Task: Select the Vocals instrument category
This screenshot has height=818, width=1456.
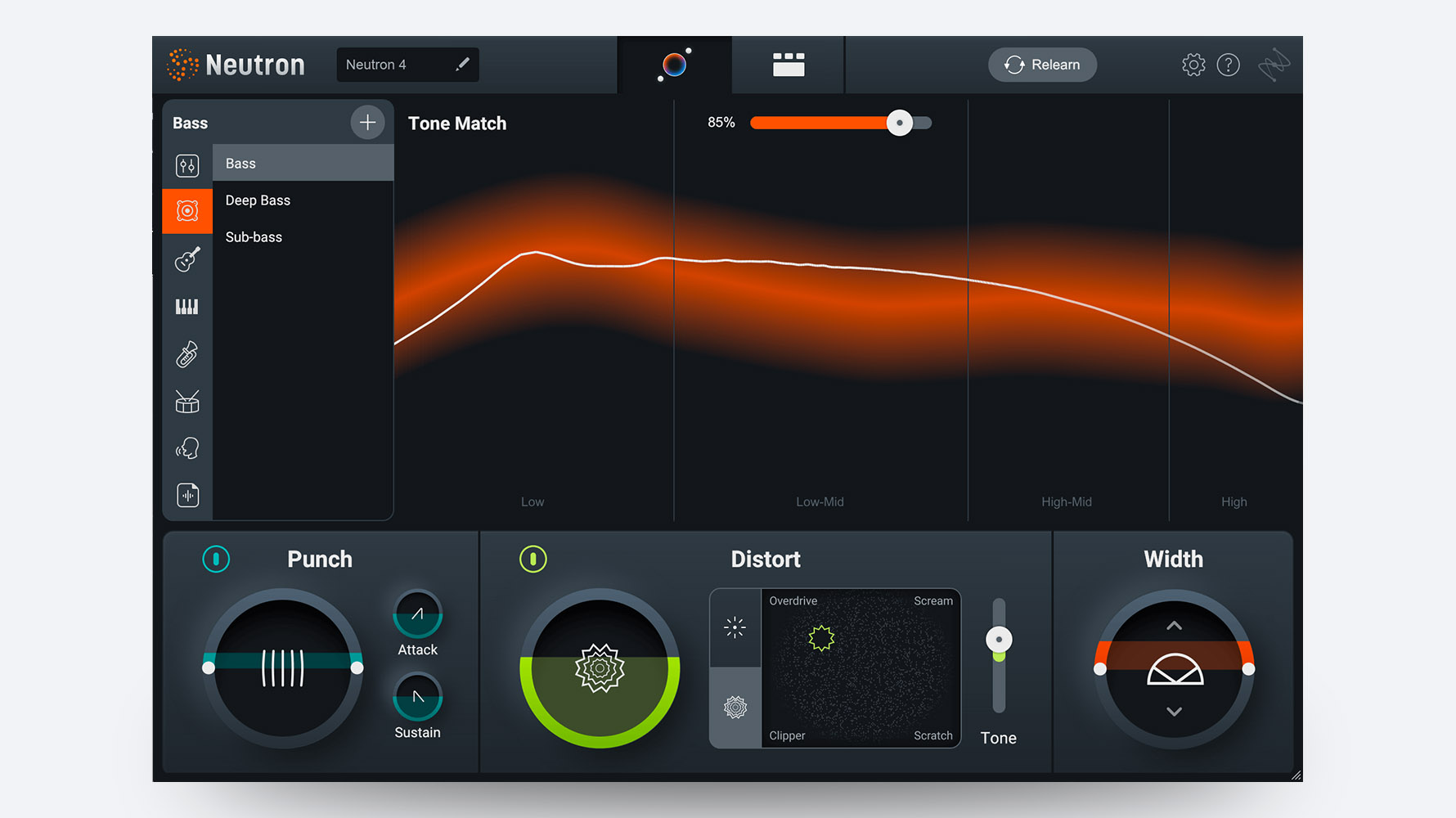Action: (187, 447)
